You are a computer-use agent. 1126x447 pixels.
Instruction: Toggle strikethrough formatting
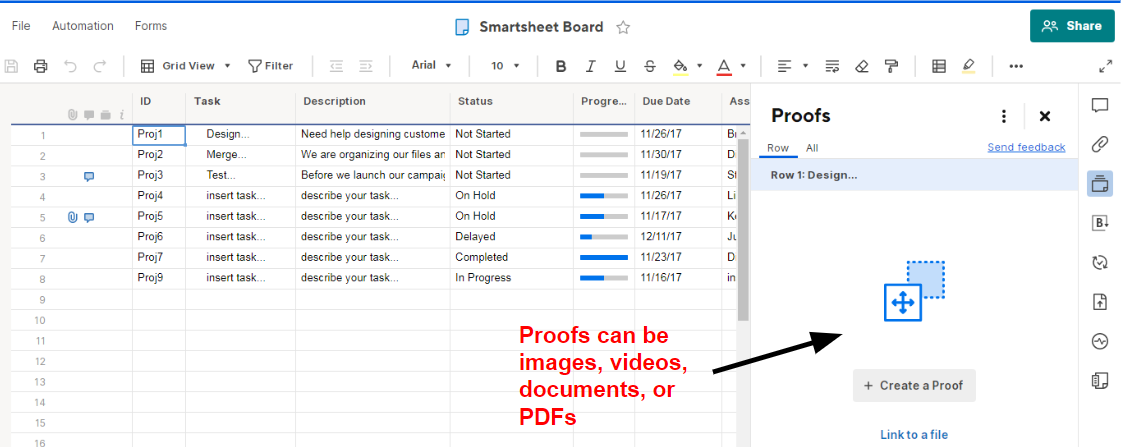(x=650, y=66)
